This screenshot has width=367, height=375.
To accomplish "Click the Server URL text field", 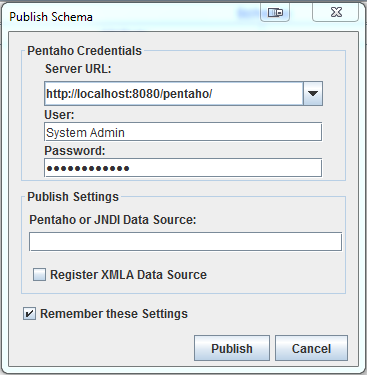I will pyautogui.click(x=174, y=94).
